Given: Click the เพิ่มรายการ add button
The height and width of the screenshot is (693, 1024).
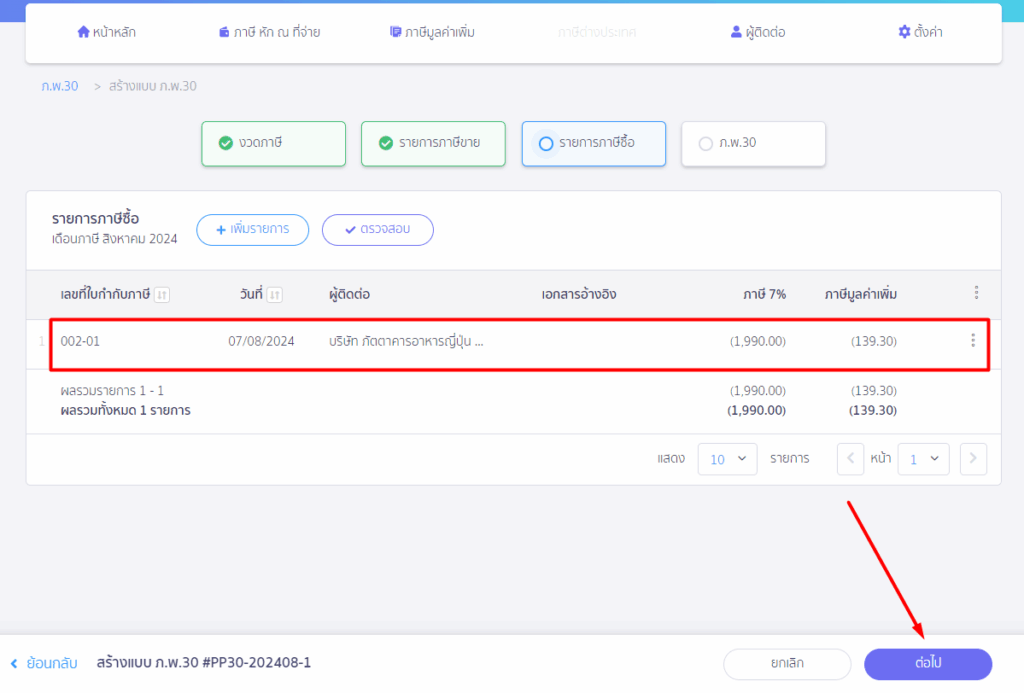Looking at the screenshot, I should pos(252,229).
